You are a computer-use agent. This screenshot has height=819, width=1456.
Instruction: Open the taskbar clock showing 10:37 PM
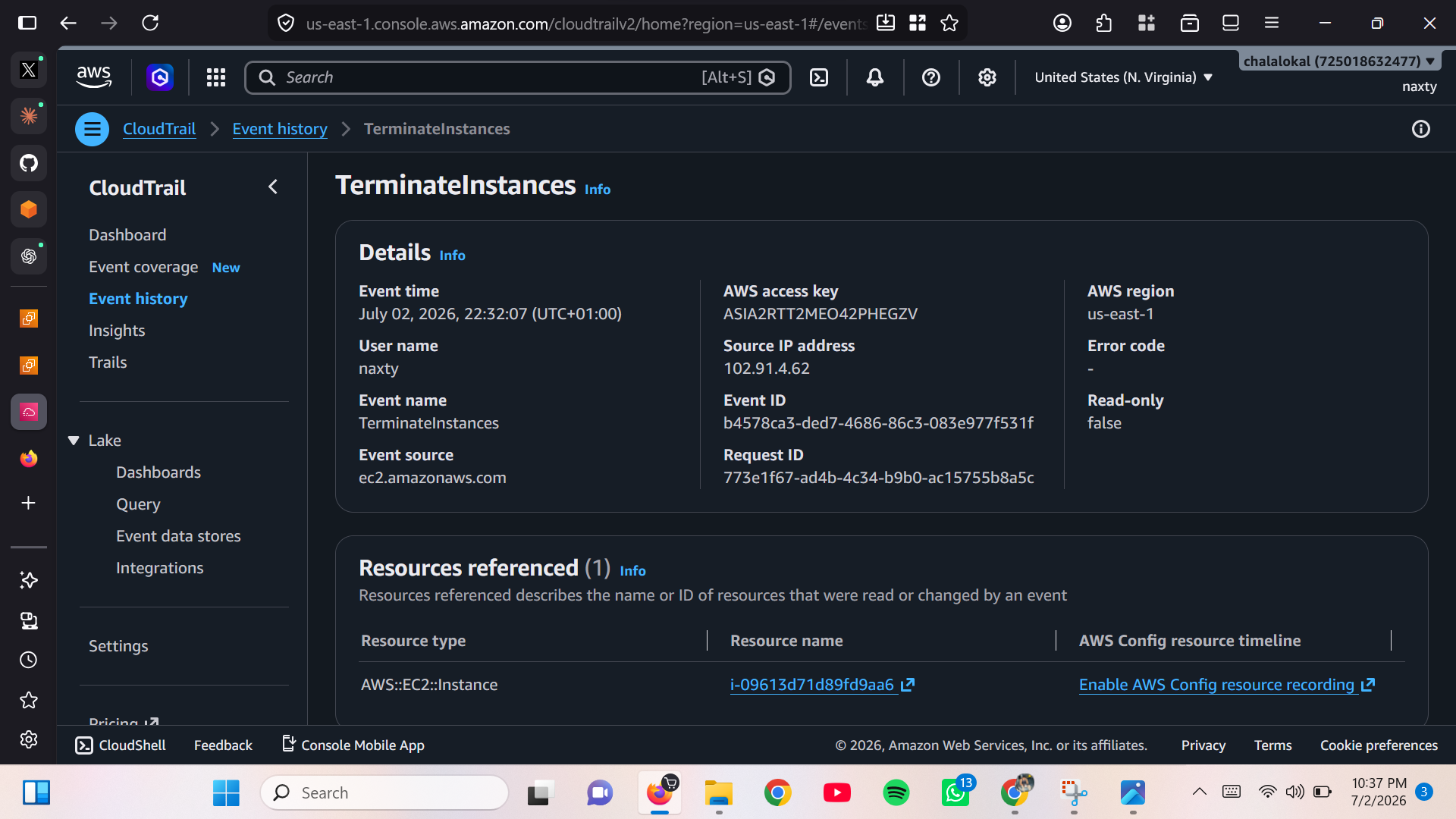click(1379, 792)
